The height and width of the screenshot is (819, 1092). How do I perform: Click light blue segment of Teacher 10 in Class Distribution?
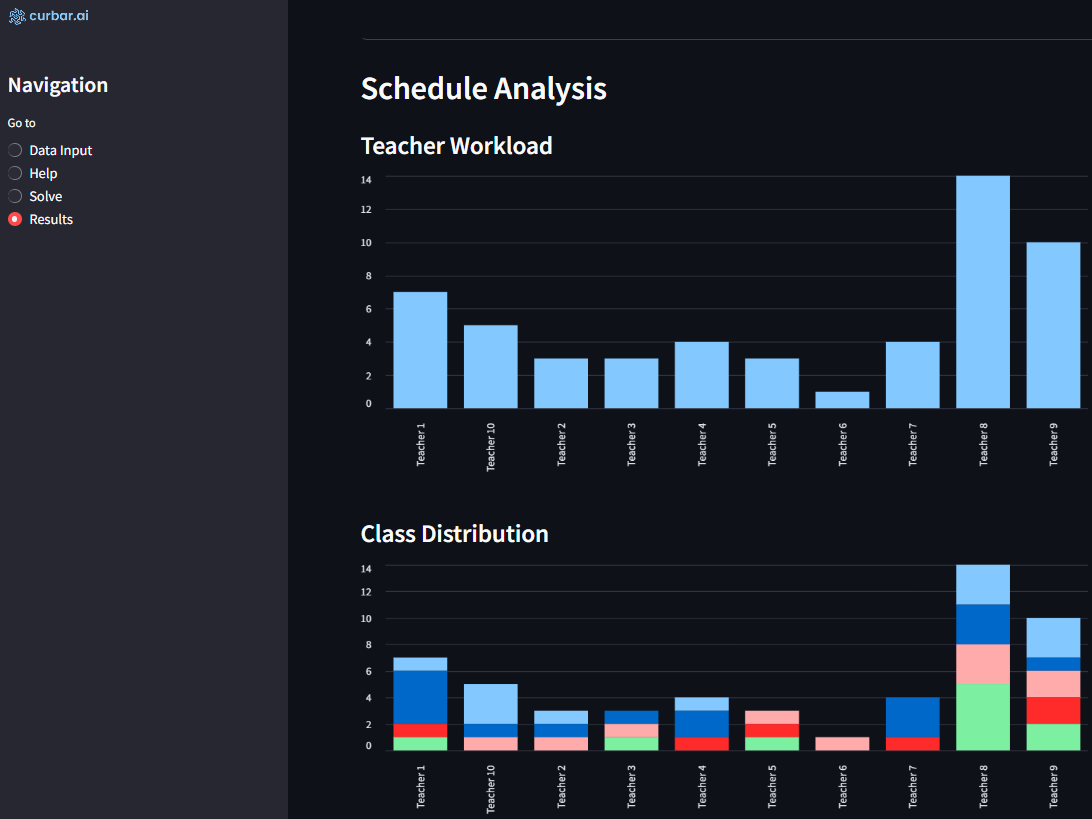pos(490,704)
